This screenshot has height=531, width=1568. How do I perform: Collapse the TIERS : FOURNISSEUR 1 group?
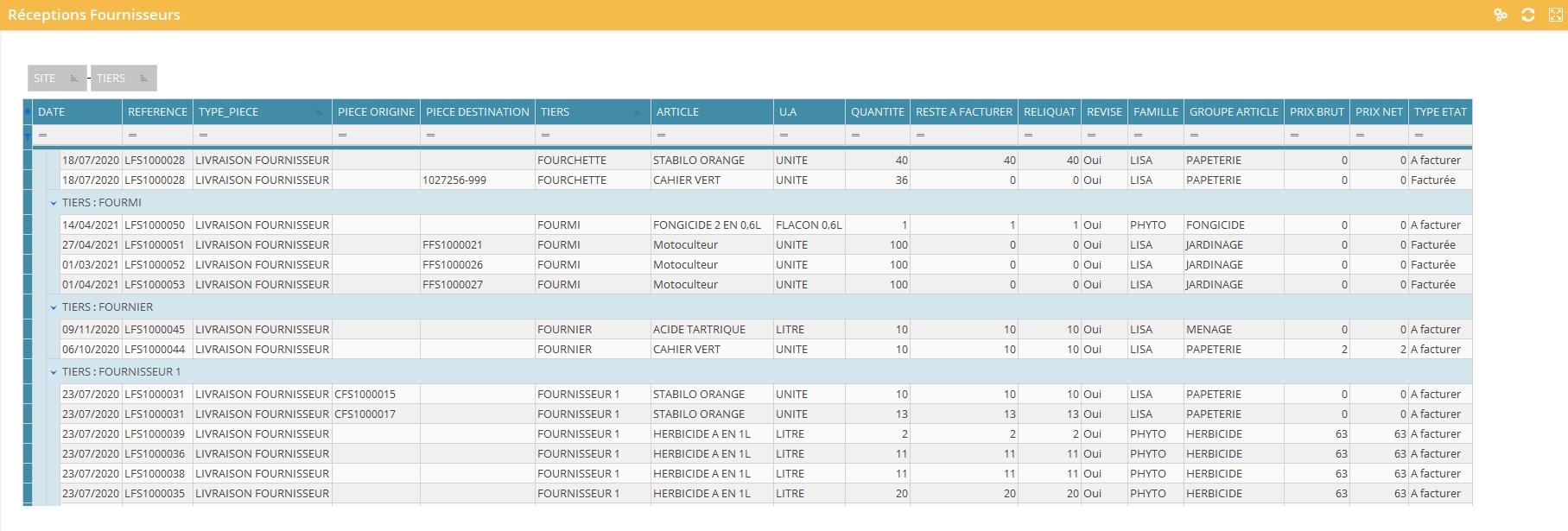pos(54,372)
